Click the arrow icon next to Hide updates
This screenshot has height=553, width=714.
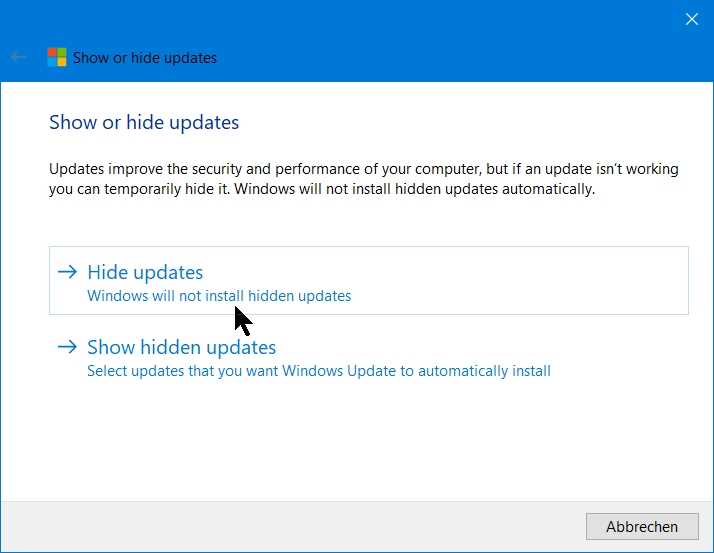(68, 272)
